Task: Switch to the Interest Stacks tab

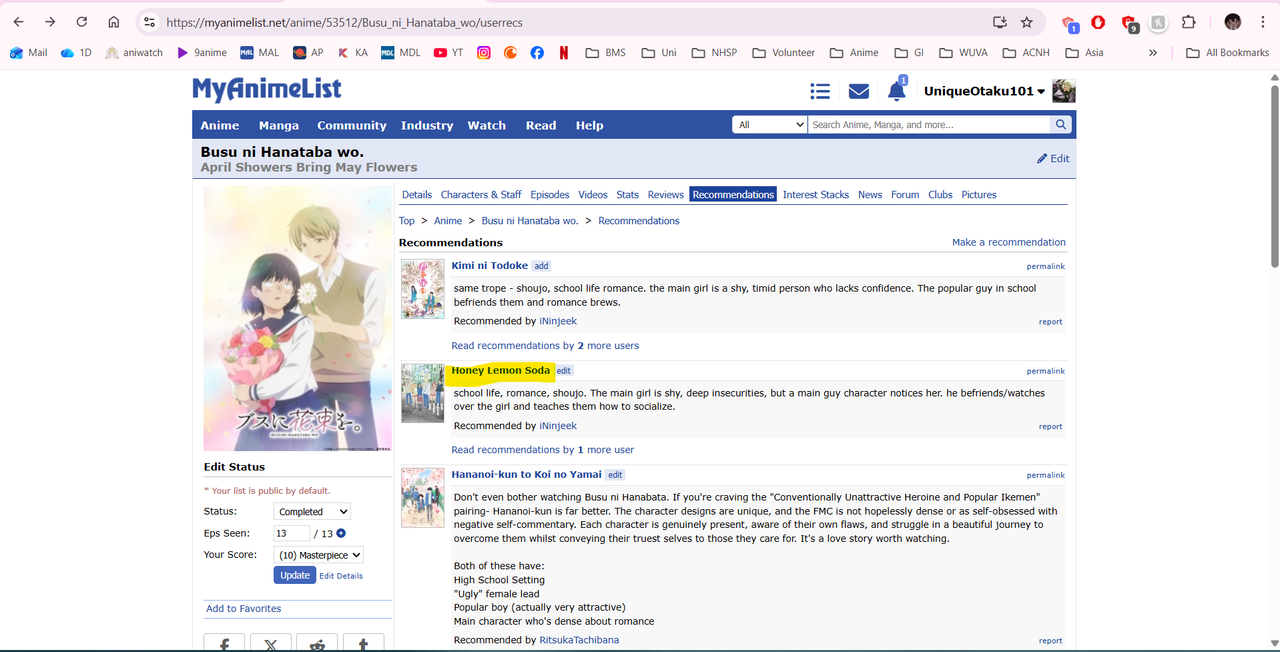Action: [x=816, y=194]
